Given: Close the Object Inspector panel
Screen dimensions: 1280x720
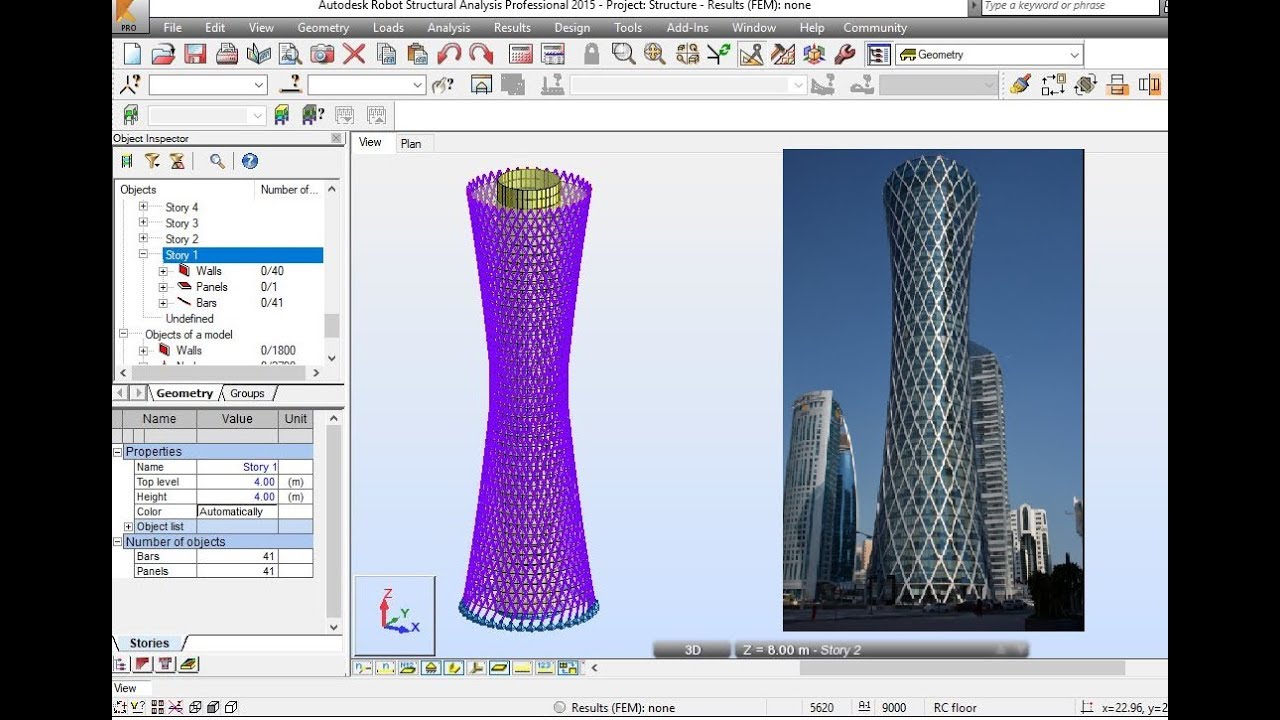Looking at the screenshot, I should (x=336, y=138).
